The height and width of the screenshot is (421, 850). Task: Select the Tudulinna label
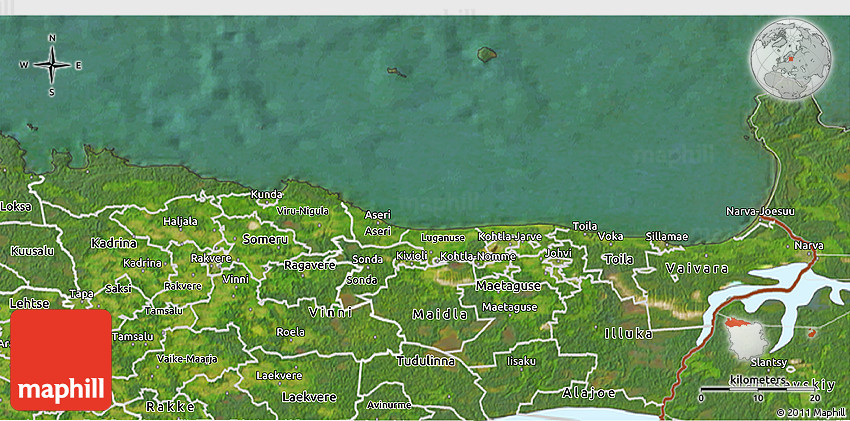click(x=426, y=360)
